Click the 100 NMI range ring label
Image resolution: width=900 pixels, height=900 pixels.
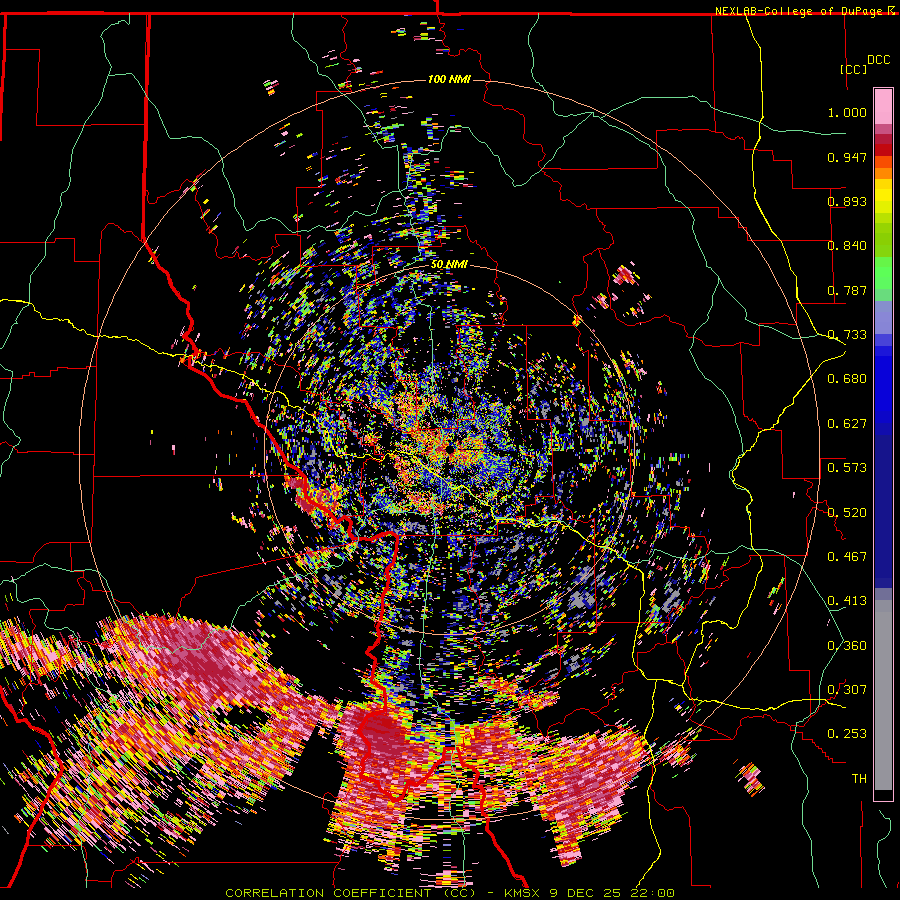point(449,79)
